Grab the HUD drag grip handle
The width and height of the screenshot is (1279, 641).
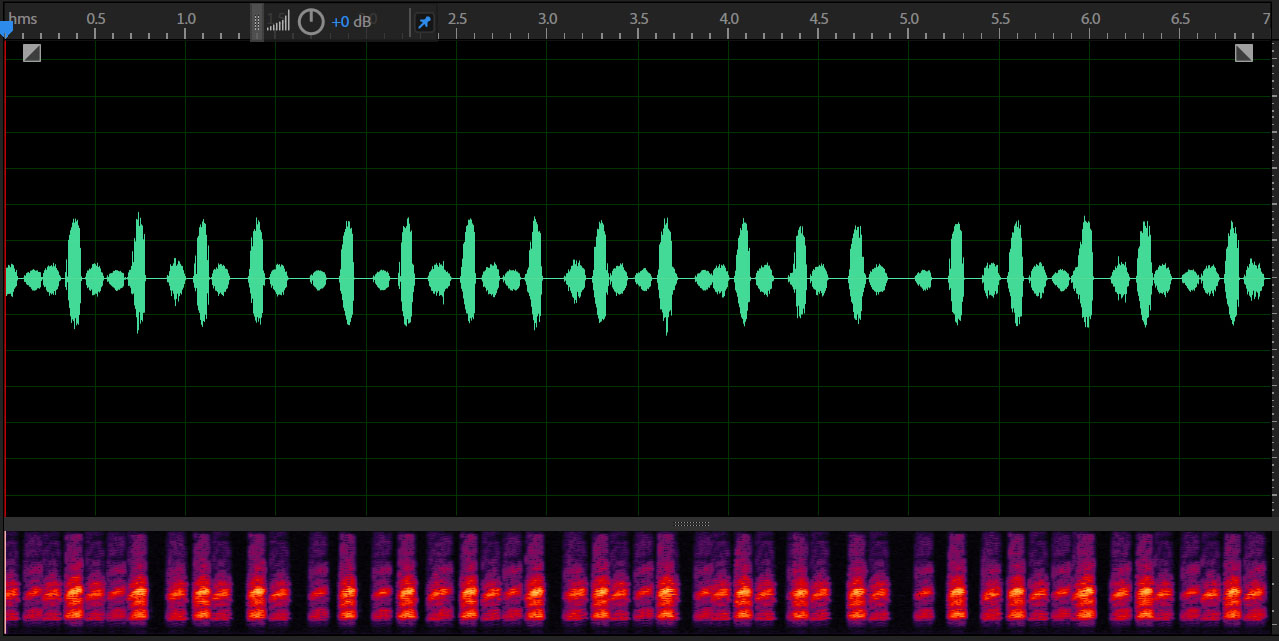point(257,21)
